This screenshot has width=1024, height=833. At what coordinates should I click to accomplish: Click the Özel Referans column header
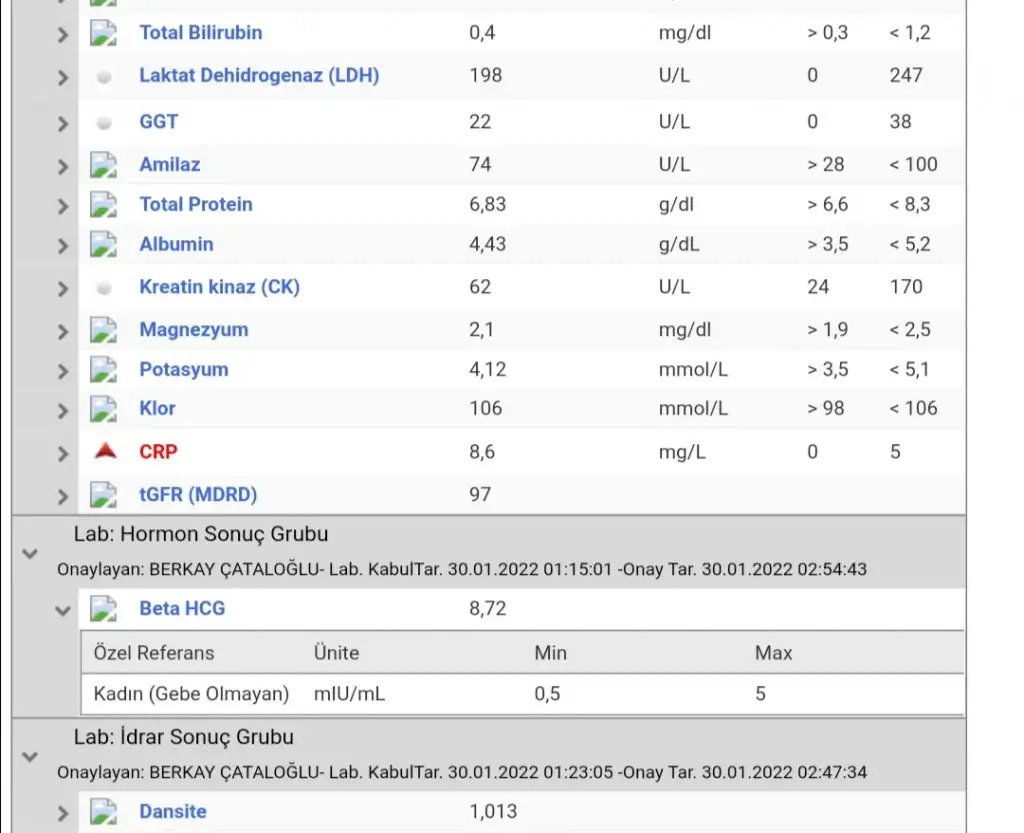click(153, 653)
